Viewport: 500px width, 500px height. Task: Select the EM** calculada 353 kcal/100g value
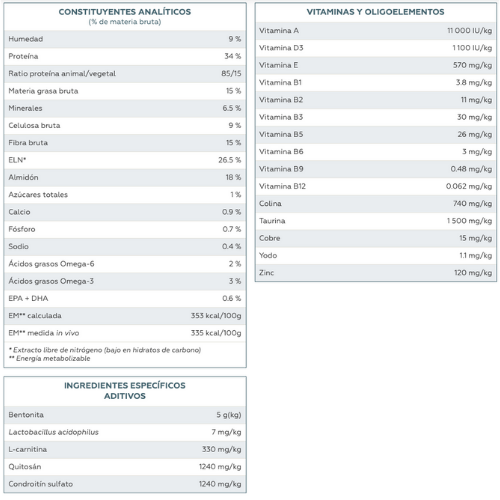click(x=216, y=316)
